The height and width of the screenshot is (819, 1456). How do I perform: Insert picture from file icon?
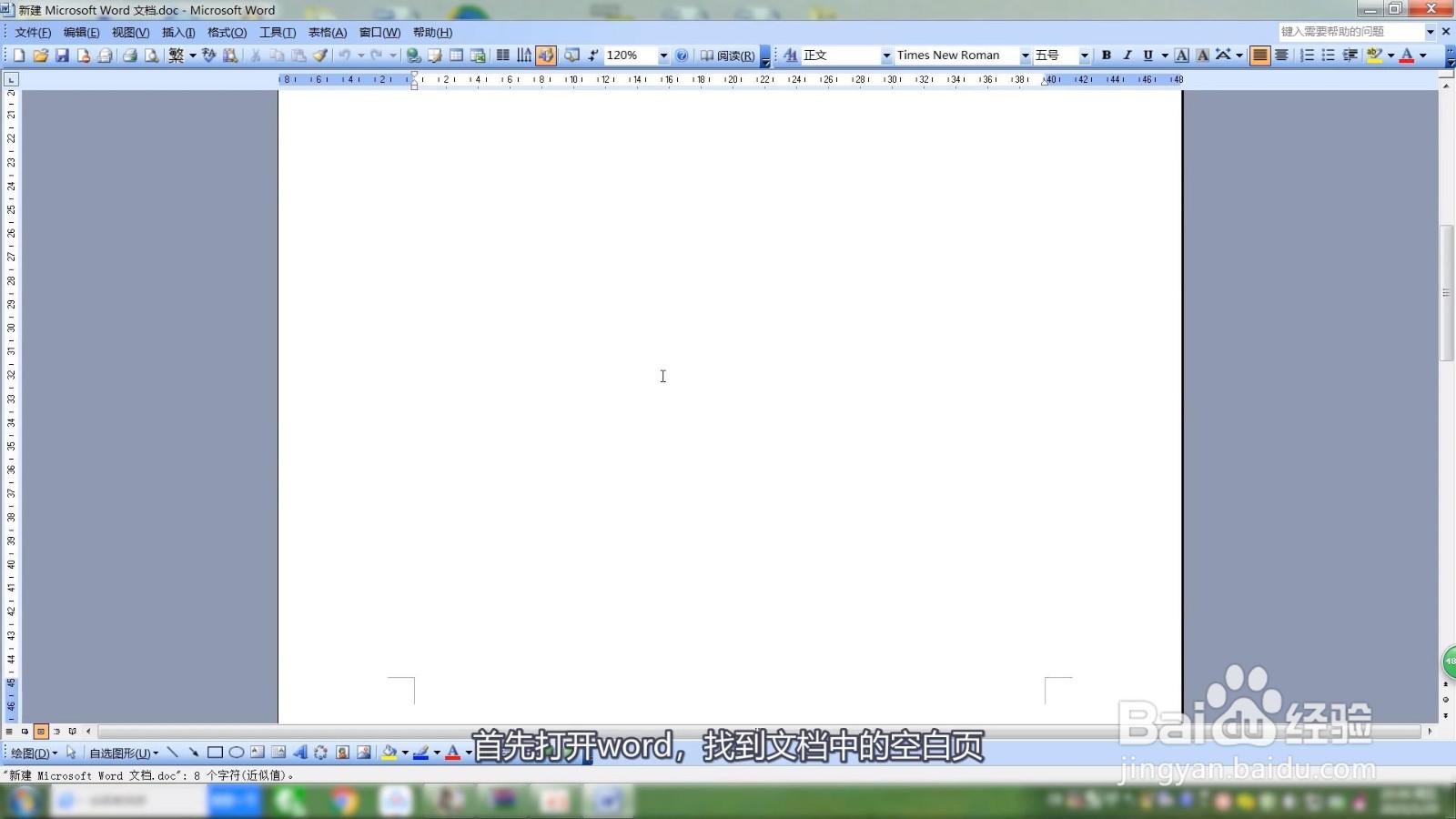364,753
